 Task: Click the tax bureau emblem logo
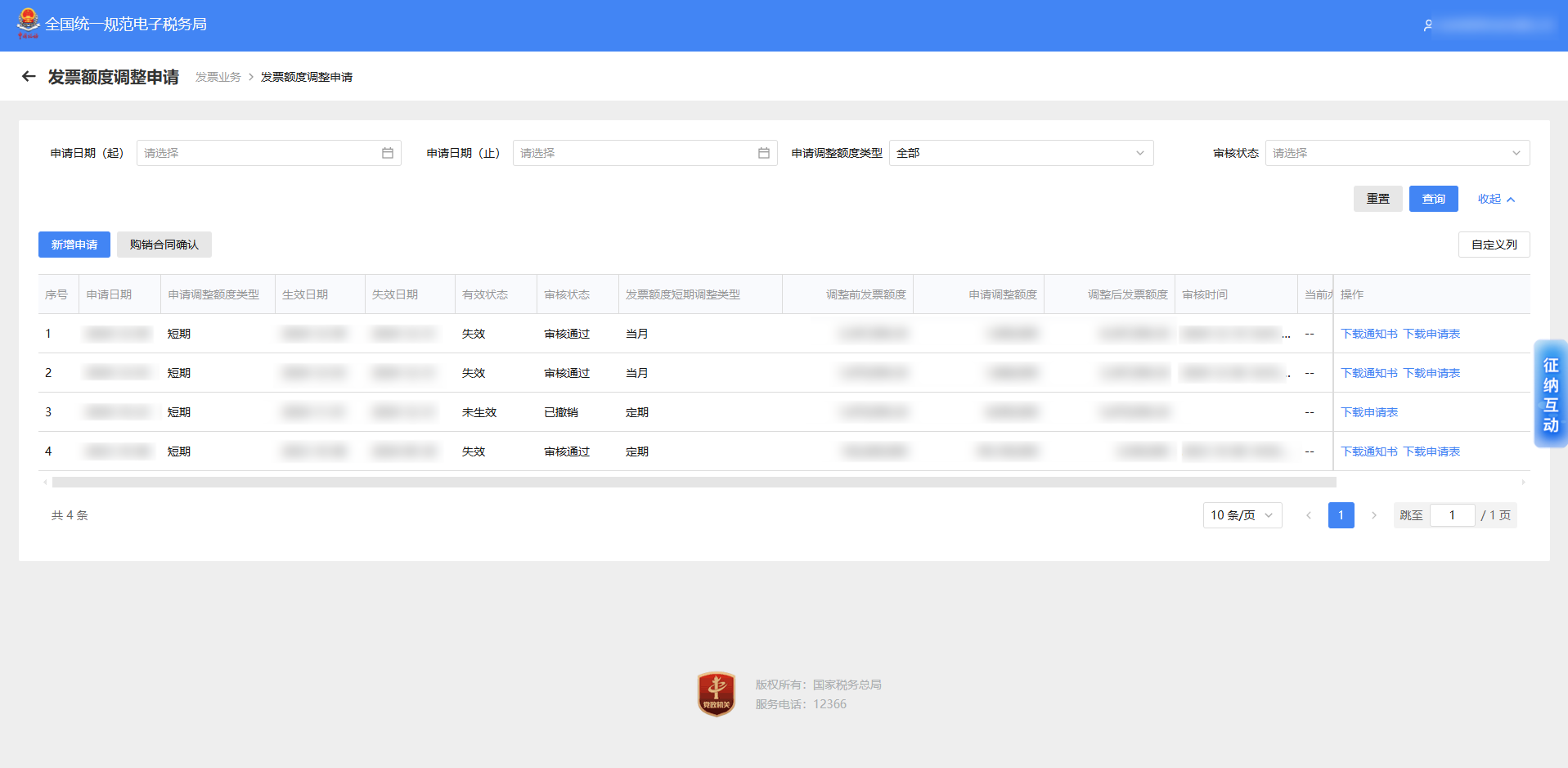28,24
